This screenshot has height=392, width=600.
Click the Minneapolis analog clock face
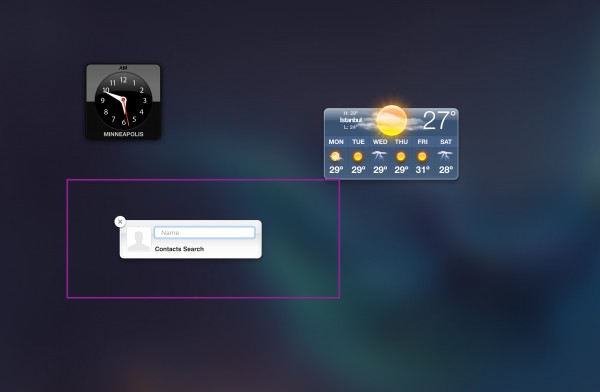pyautogui.click(x=123, y=101)
